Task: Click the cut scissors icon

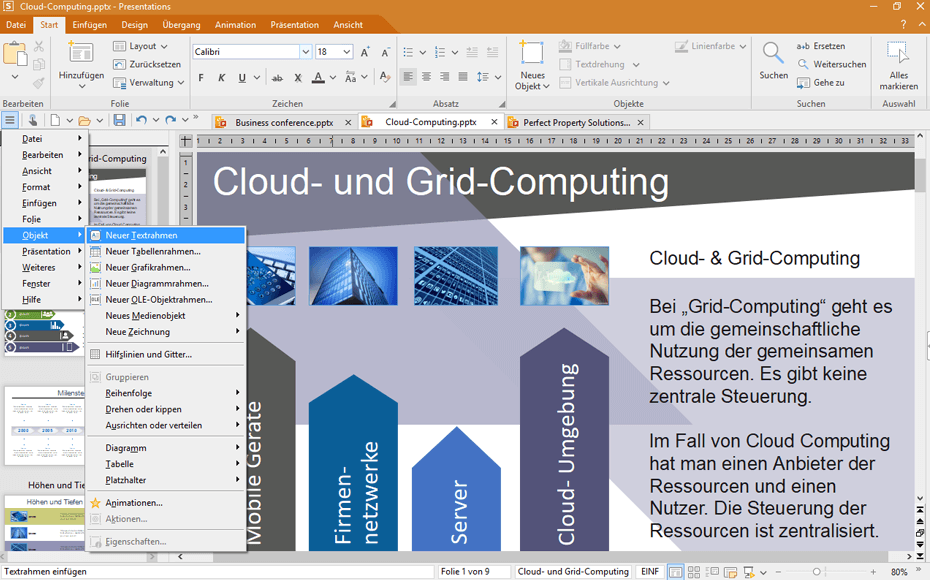Action: [39, 46]
